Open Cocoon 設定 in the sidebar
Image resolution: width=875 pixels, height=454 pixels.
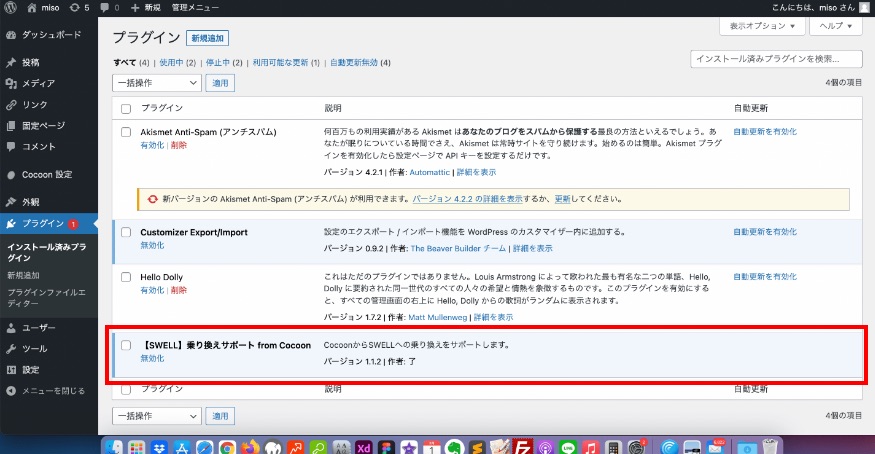(x=49, y=175)
